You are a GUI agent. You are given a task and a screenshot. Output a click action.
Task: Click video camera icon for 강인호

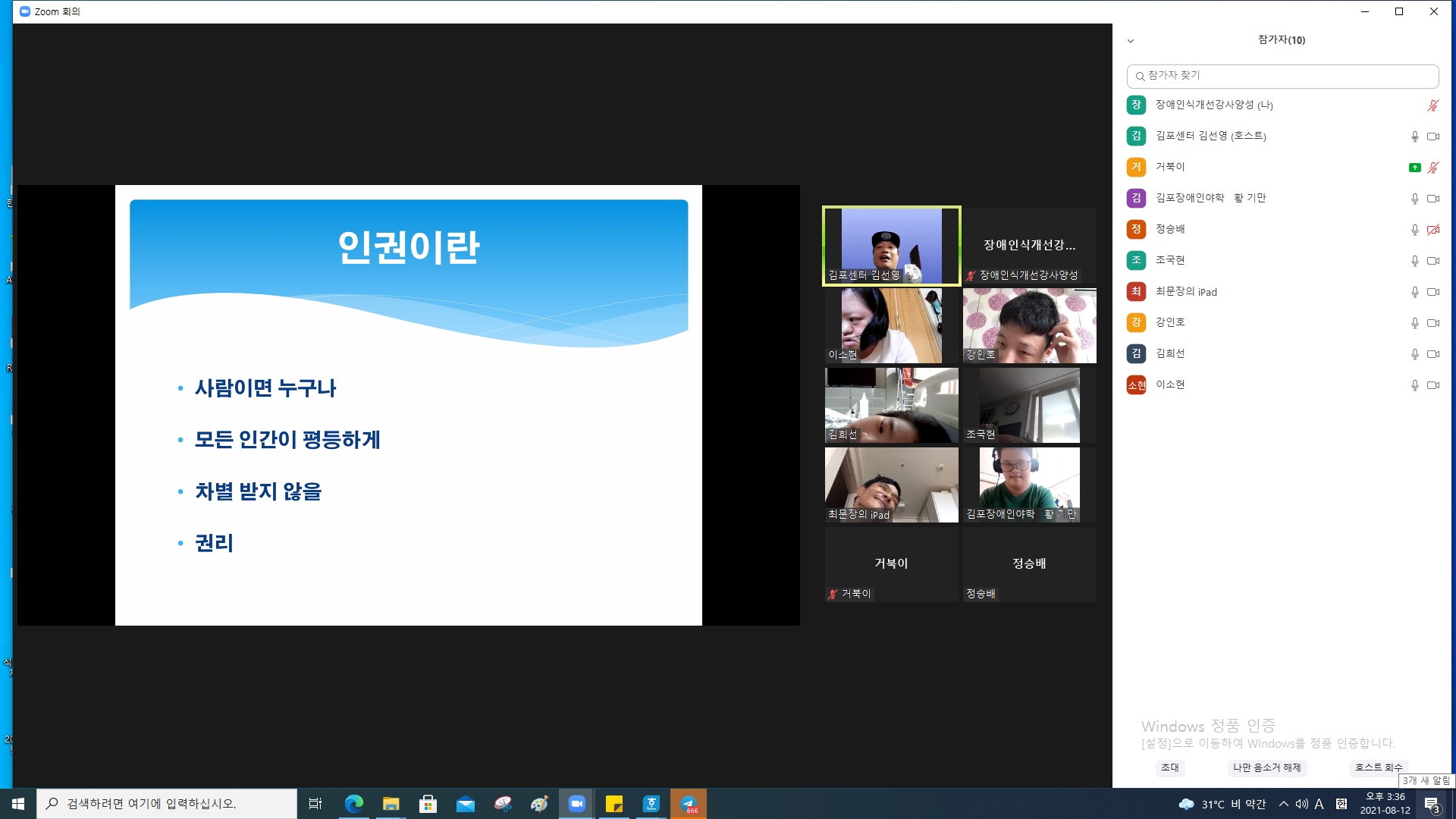pyautogui.click(x=1433, y=323)
